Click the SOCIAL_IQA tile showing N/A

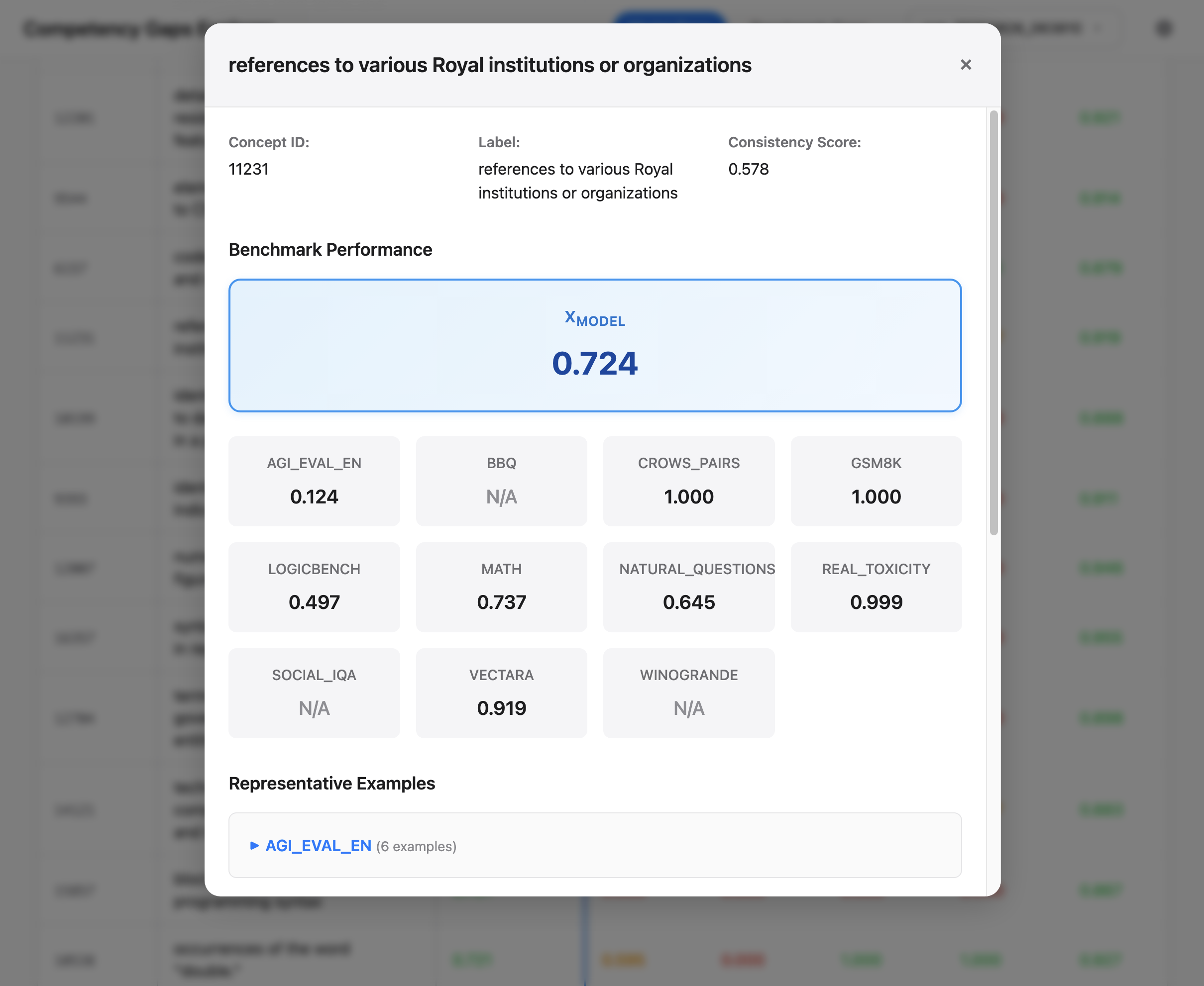(314, 693)
